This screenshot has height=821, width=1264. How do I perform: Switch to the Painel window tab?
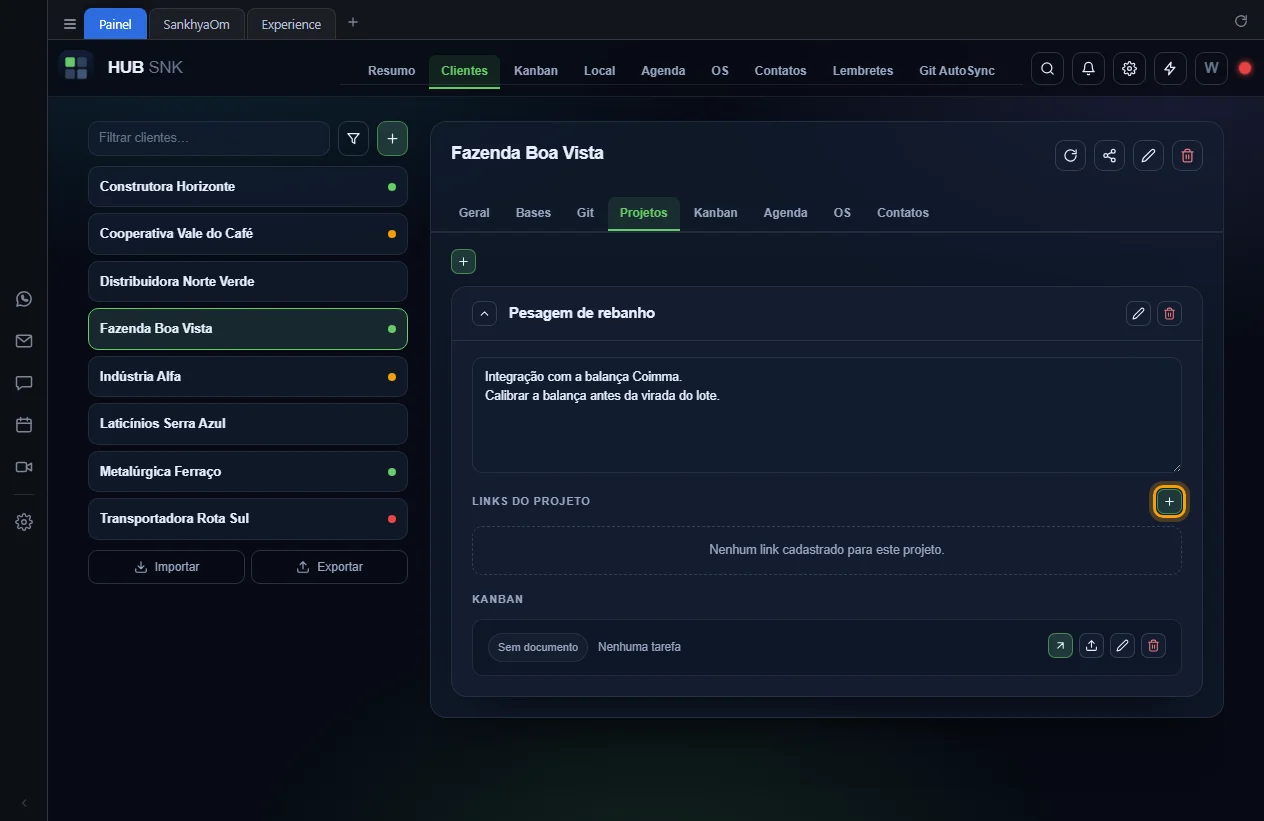pos(115,24)
